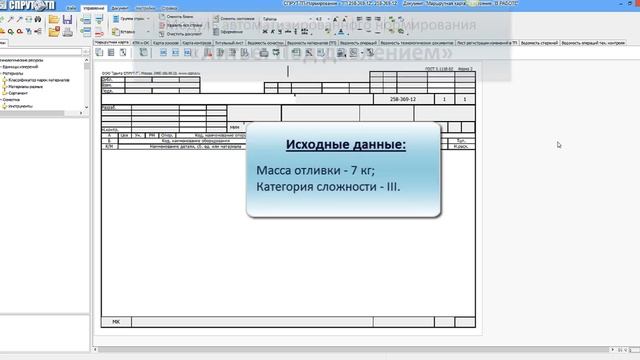Click Удалить все строки button
The height and width of the screenshot is (360, 640).
pyautogui.click(x=181, y=25)
